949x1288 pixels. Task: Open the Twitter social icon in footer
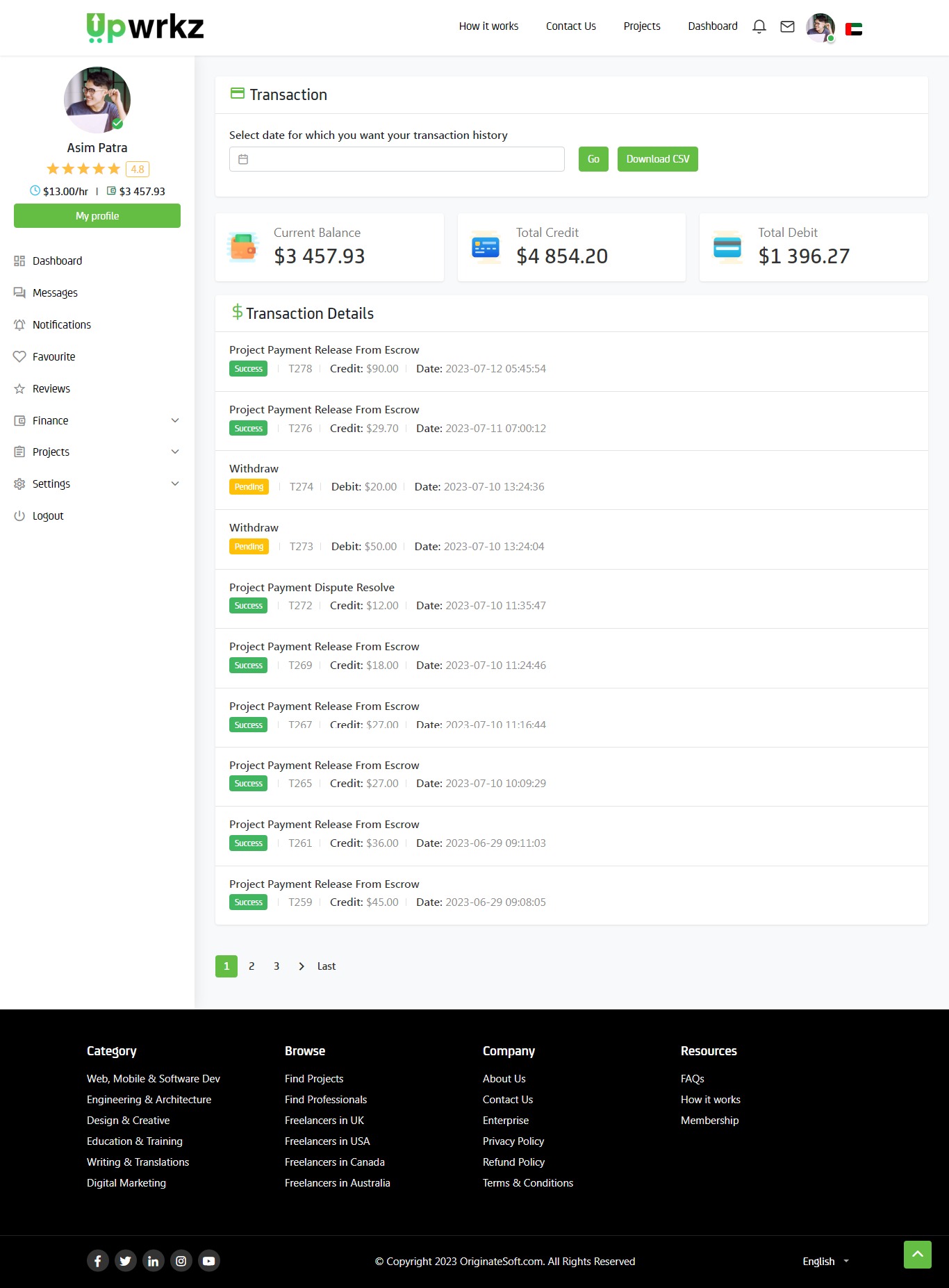pos(126,1261)
